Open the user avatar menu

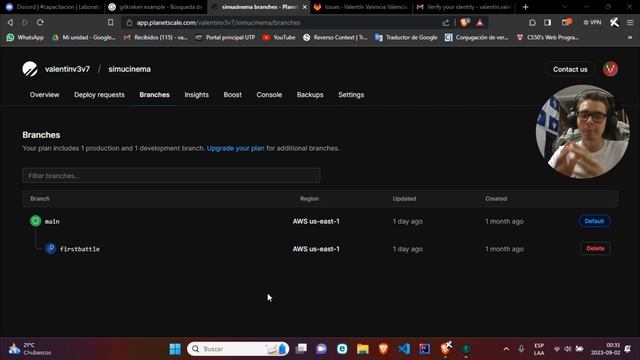pos(610,69)
